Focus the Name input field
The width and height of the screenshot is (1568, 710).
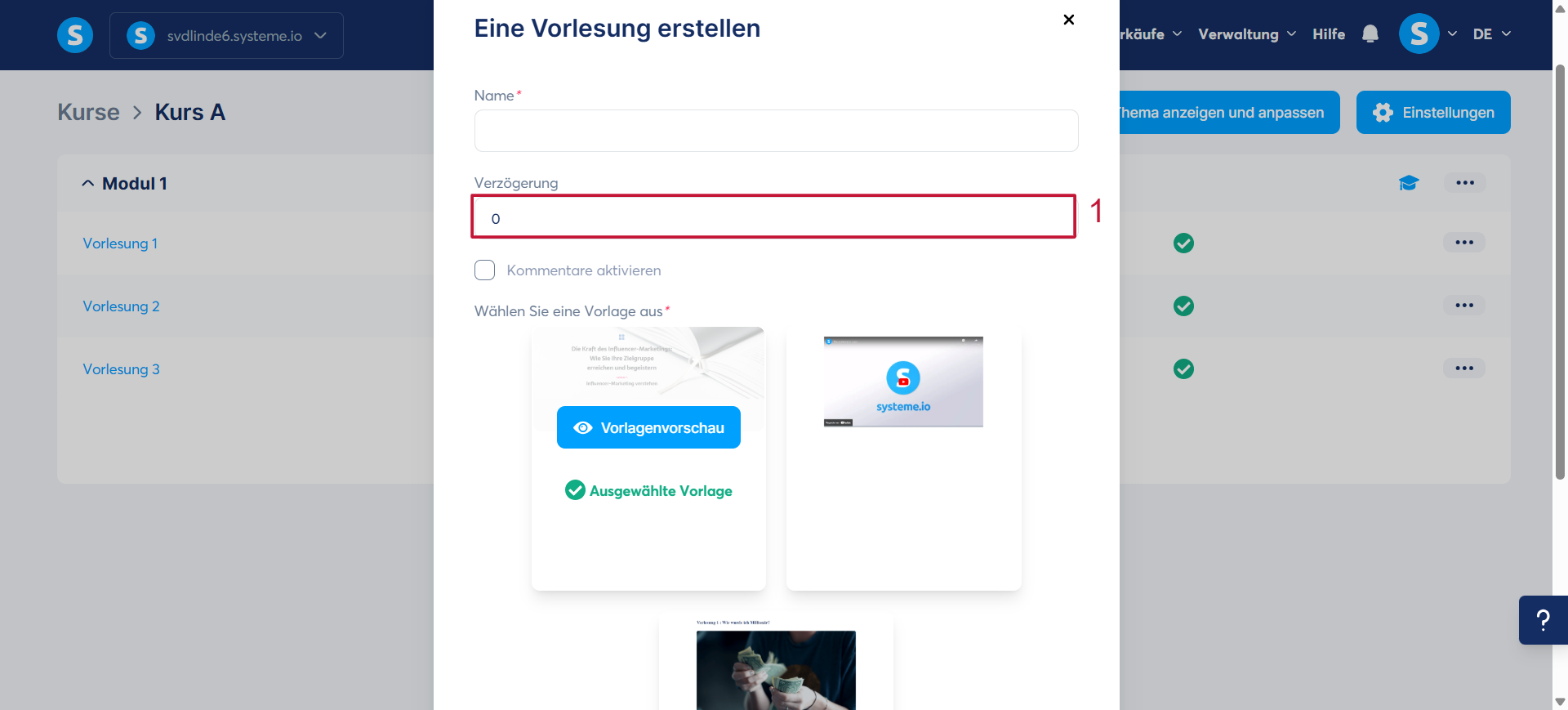(x=776, y=131)
